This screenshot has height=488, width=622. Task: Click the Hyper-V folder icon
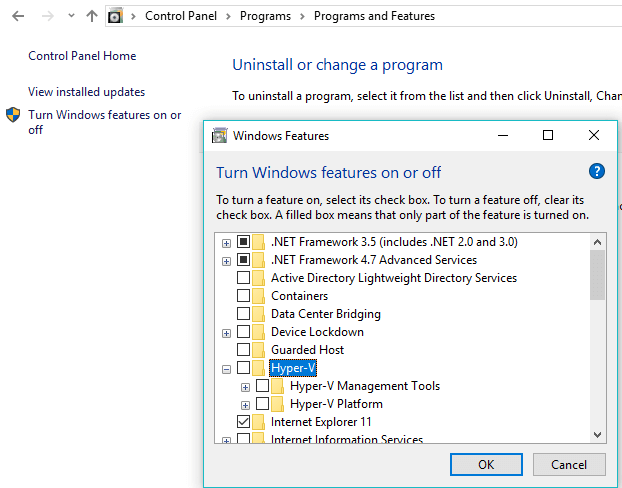(258, 368)
